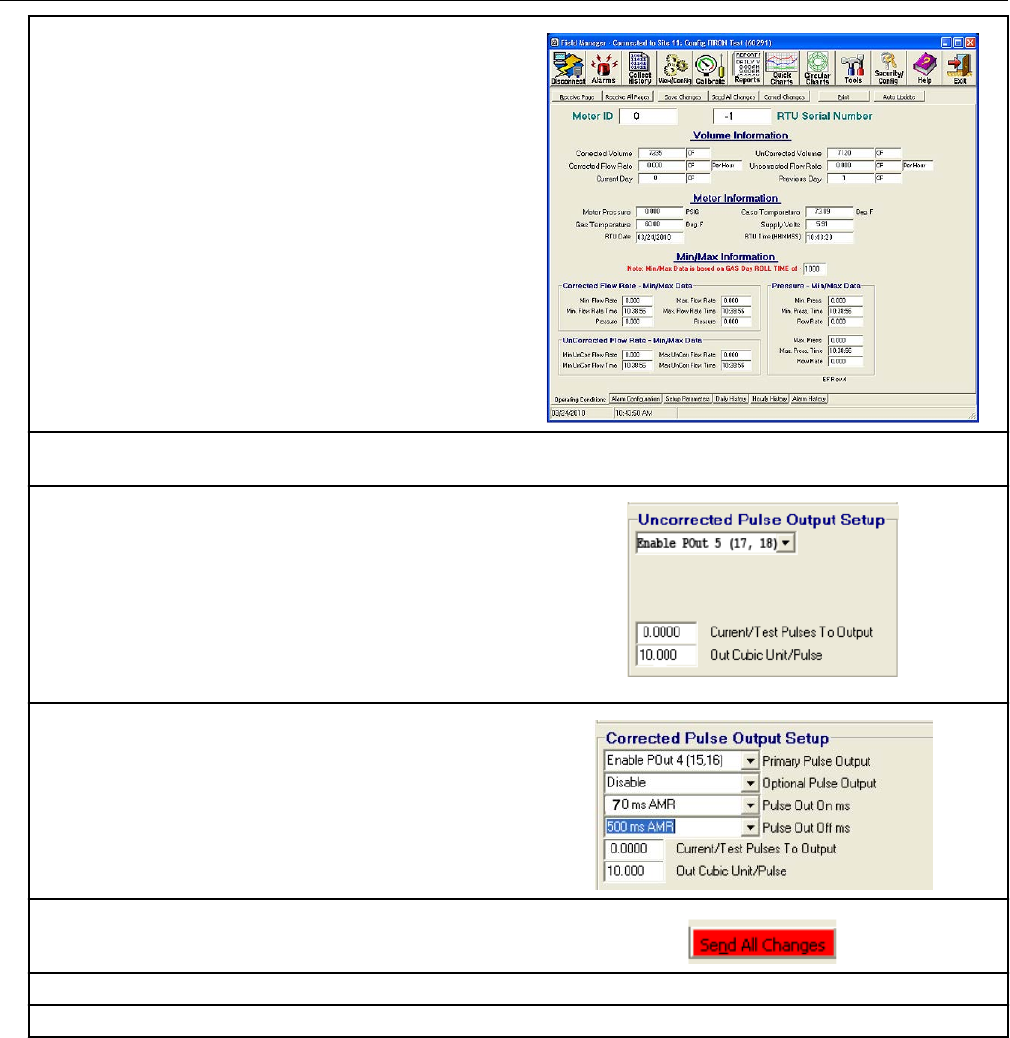Click the Gas Temperature value field

tap(659, 224)
